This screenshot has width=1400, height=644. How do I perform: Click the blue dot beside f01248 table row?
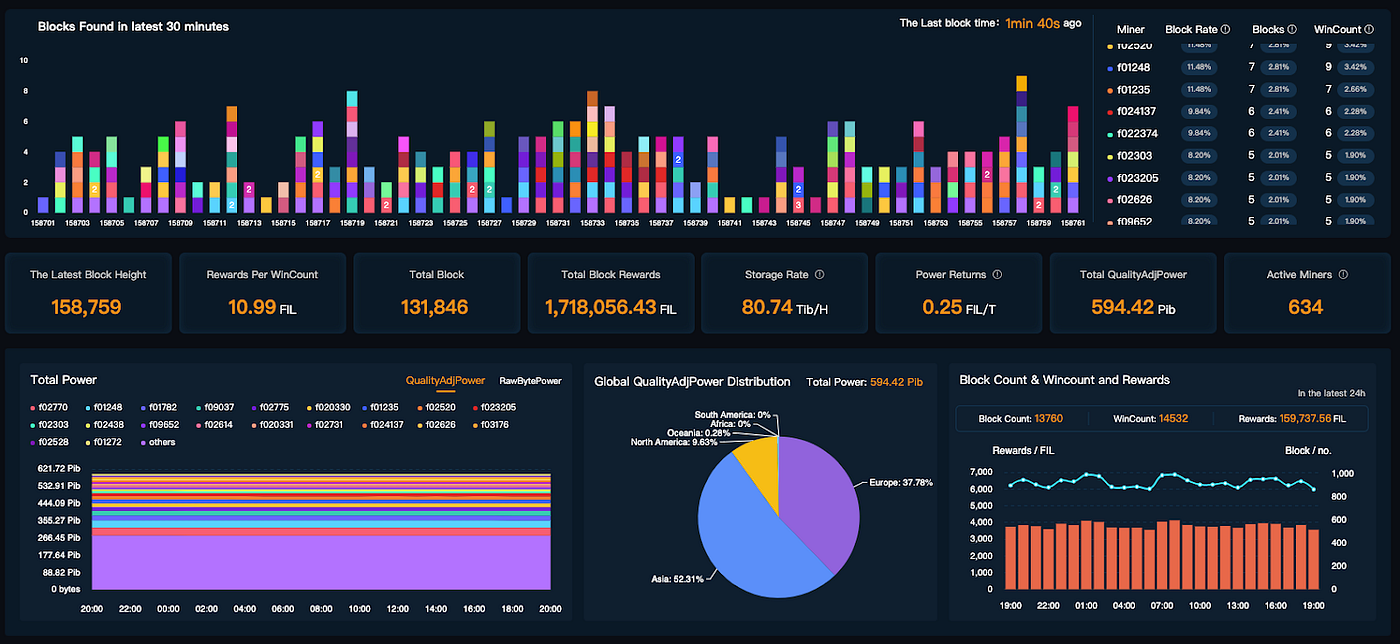tap(1110, 68)
